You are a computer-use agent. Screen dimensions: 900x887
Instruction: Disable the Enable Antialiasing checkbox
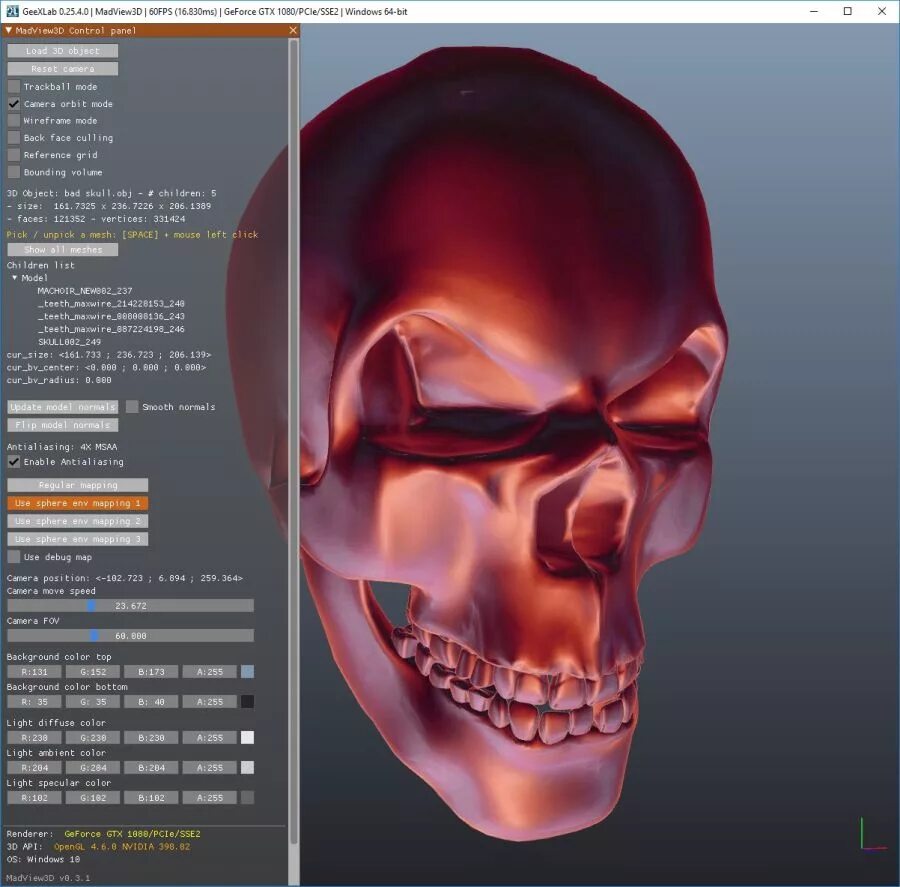click(14, 462)
